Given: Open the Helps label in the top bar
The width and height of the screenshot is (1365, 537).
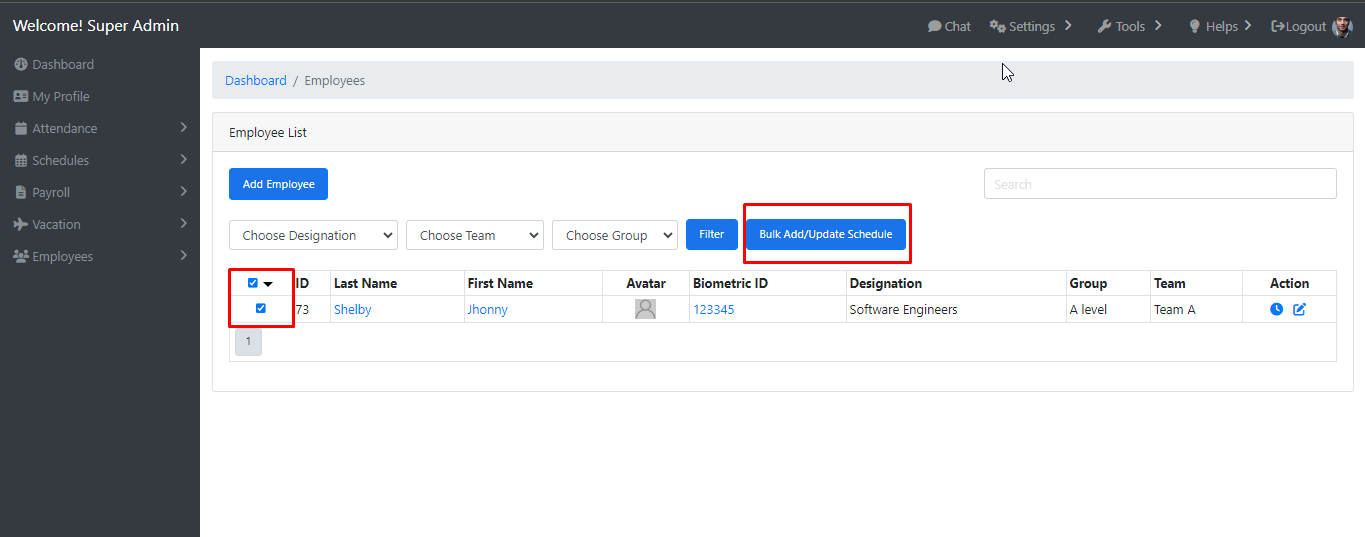Looking at the screenshot, I should [x=1221, y=26].
